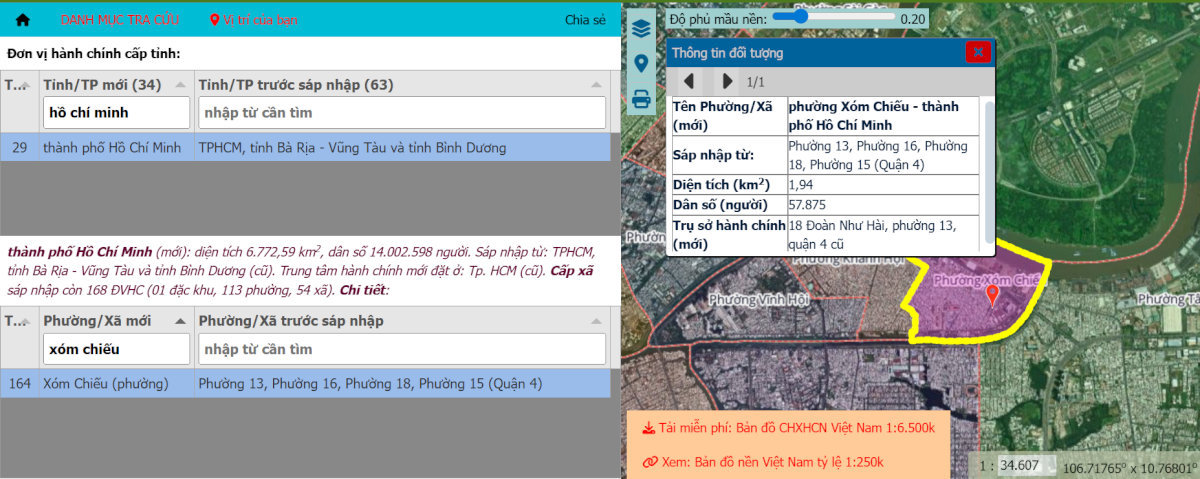The image size is (1200, 479).
Task: Open Vị trí của bạn
Action: 253,19
